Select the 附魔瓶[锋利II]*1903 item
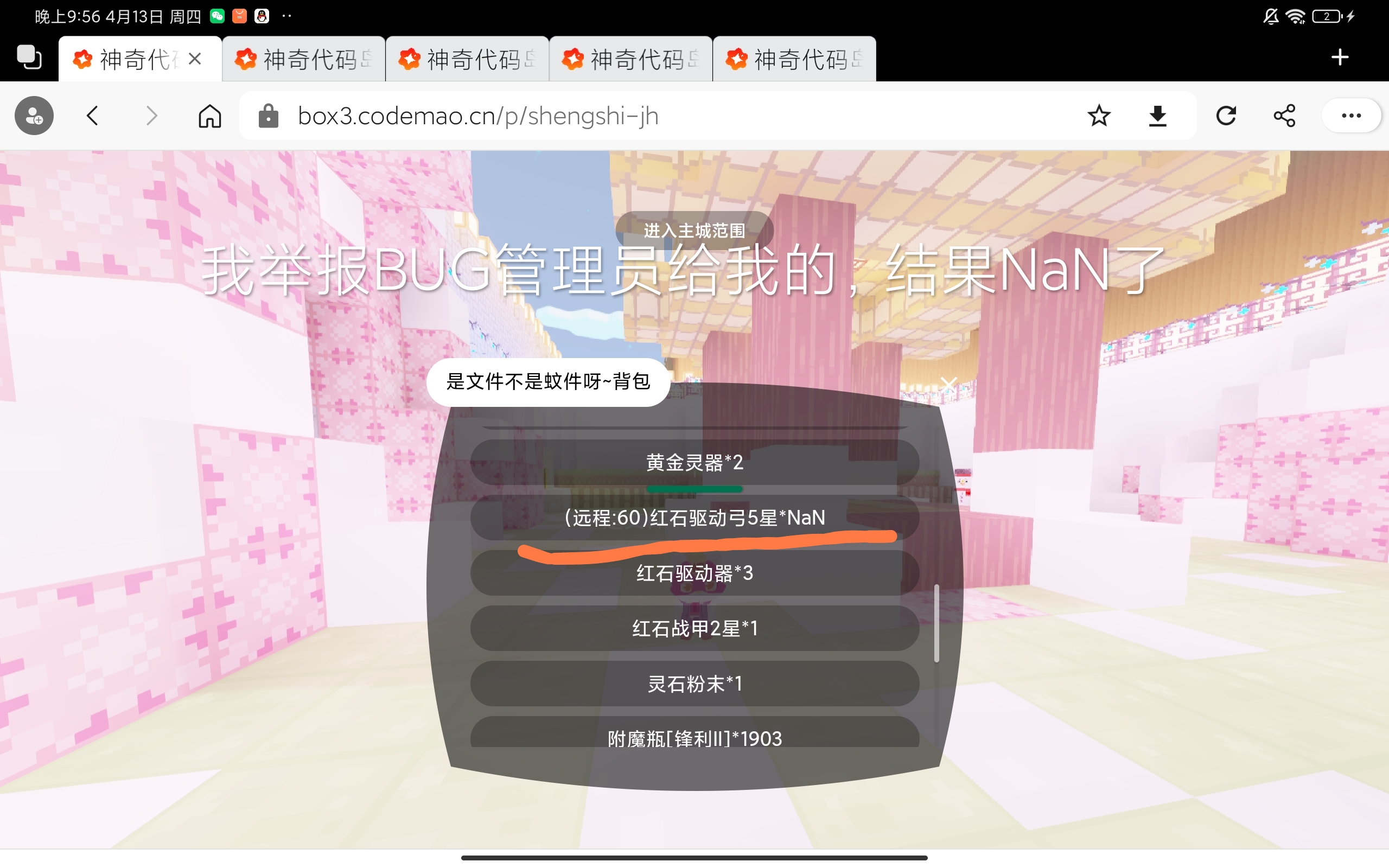 [694, 732]
